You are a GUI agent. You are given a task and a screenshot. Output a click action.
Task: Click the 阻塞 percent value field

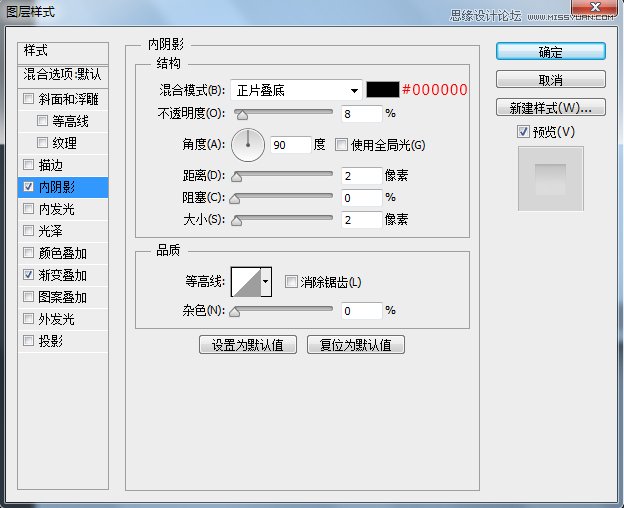[x=361, y=198]
